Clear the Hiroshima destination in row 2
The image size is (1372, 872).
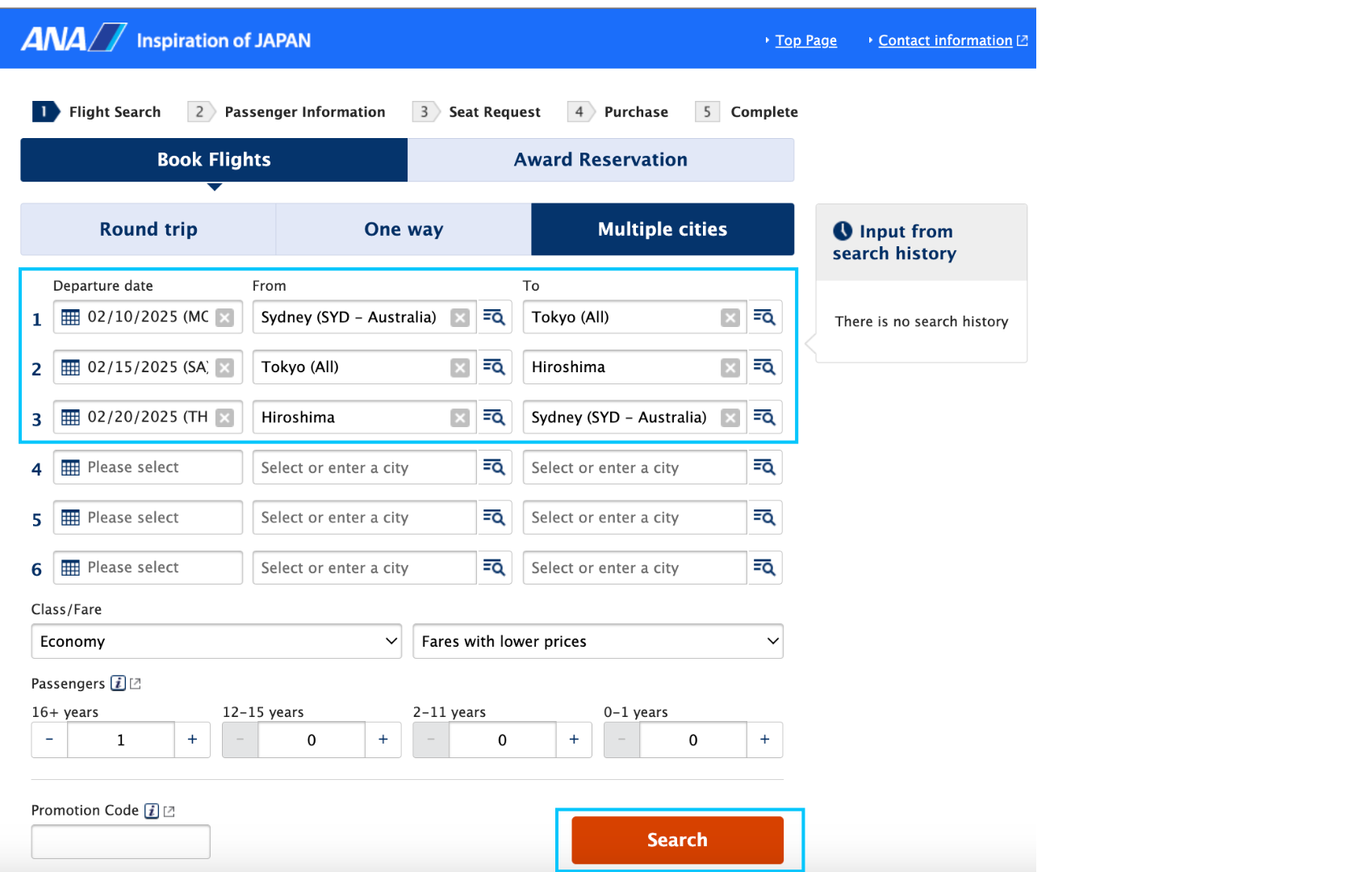click(730, 367)
